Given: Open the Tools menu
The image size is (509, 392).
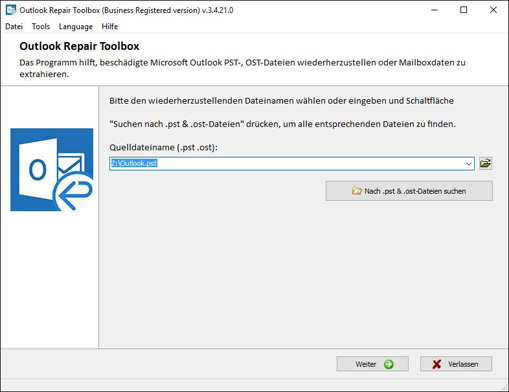Looking at the screenshot, I should [41, 26].
